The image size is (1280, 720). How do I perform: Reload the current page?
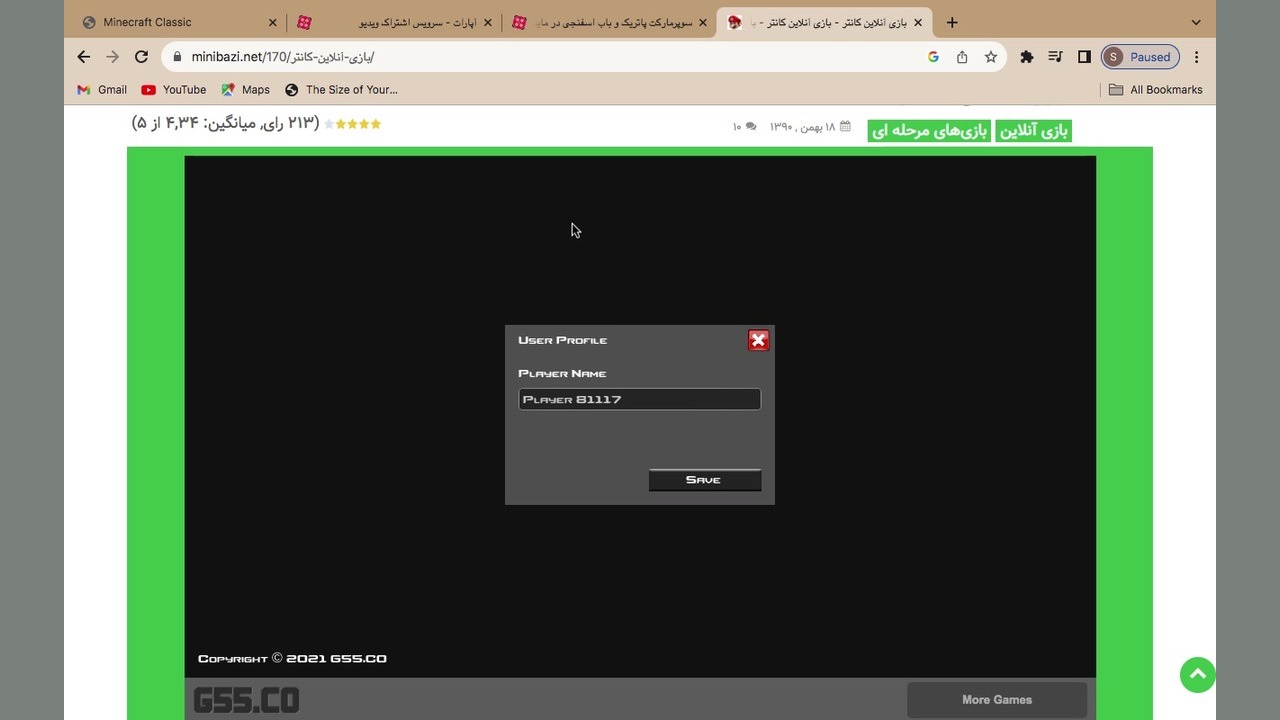click(142, 57)
